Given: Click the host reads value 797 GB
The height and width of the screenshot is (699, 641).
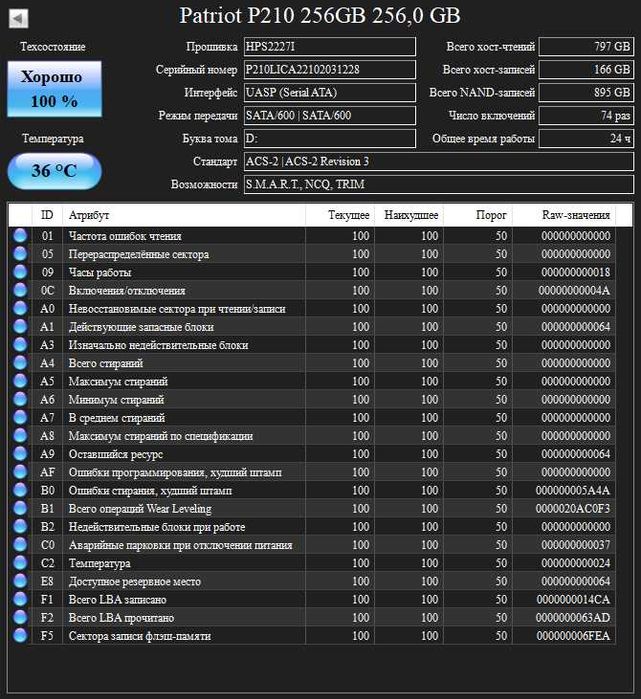Looking at the screenshot, I should pyautogui.click(x=586, y=47).
